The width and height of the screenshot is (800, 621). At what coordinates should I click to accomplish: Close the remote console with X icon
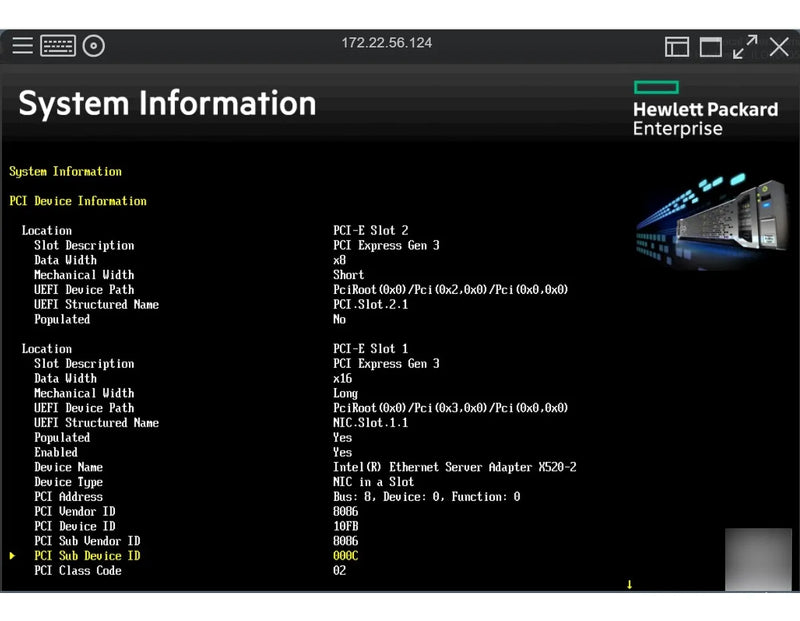pos(779,47)
